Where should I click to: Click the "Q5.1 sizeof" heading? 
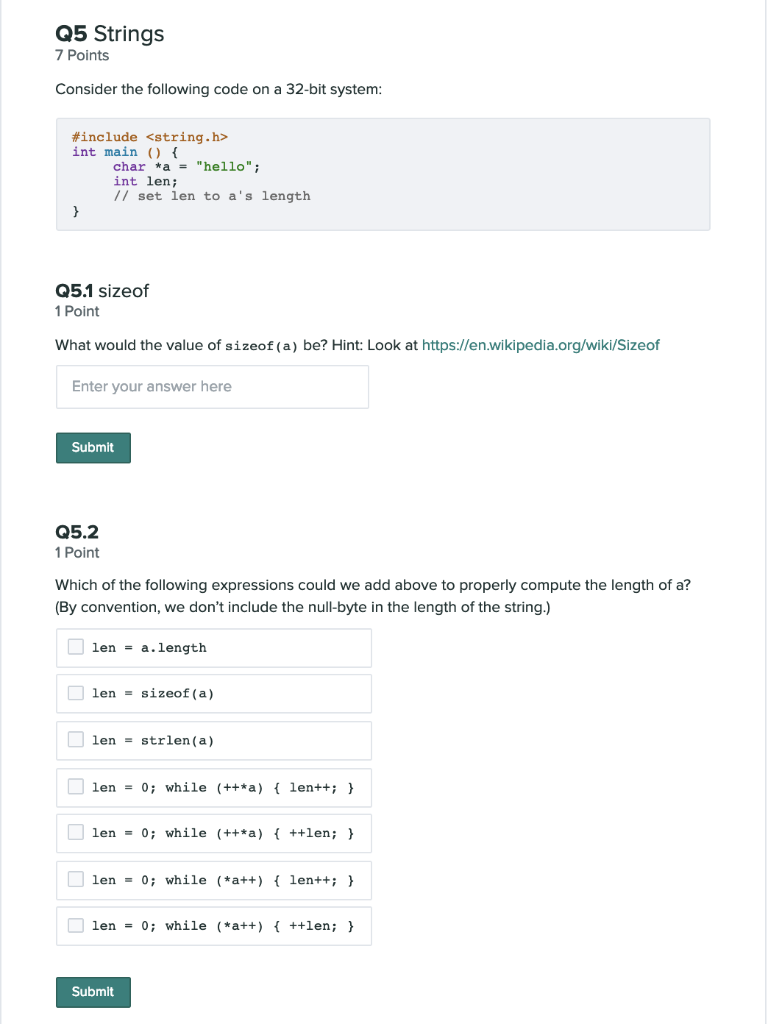(102, 290)
